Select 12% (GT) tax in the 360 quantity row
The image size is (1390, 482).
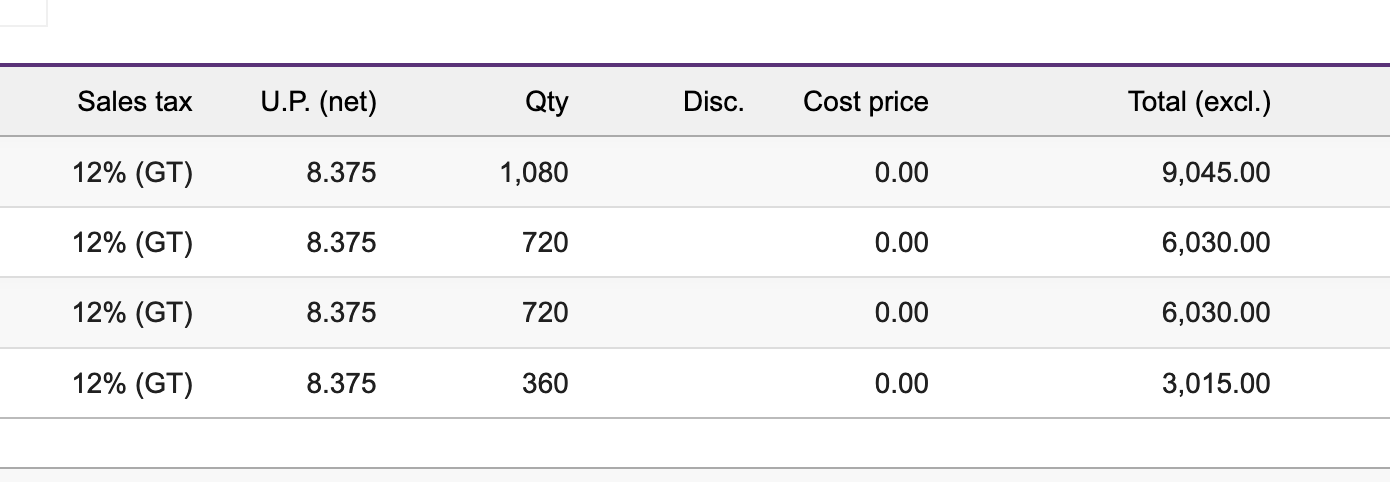click(x=132, y=383)
